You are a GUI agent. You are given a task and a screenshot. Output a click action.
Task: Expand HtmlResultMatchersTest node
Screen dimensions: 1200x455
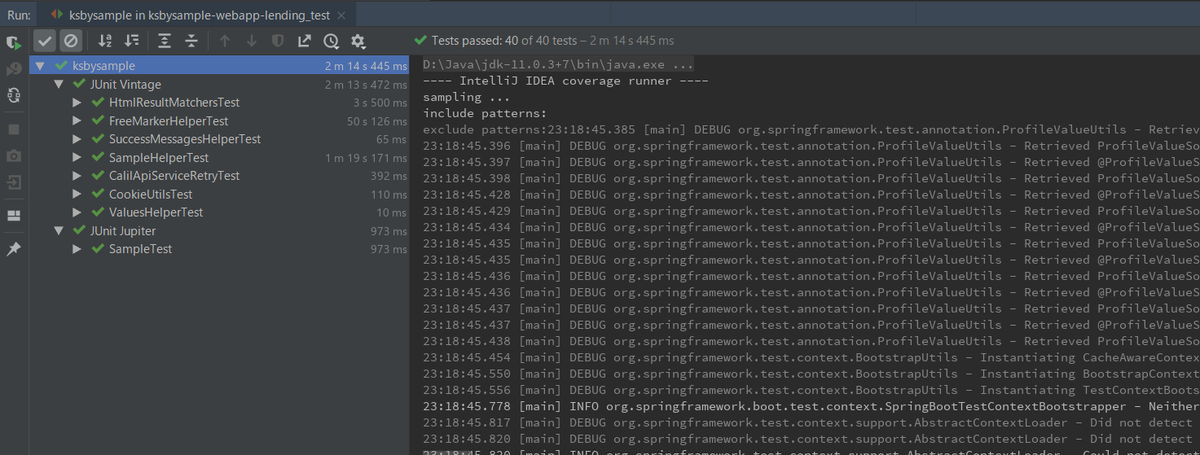77,103
